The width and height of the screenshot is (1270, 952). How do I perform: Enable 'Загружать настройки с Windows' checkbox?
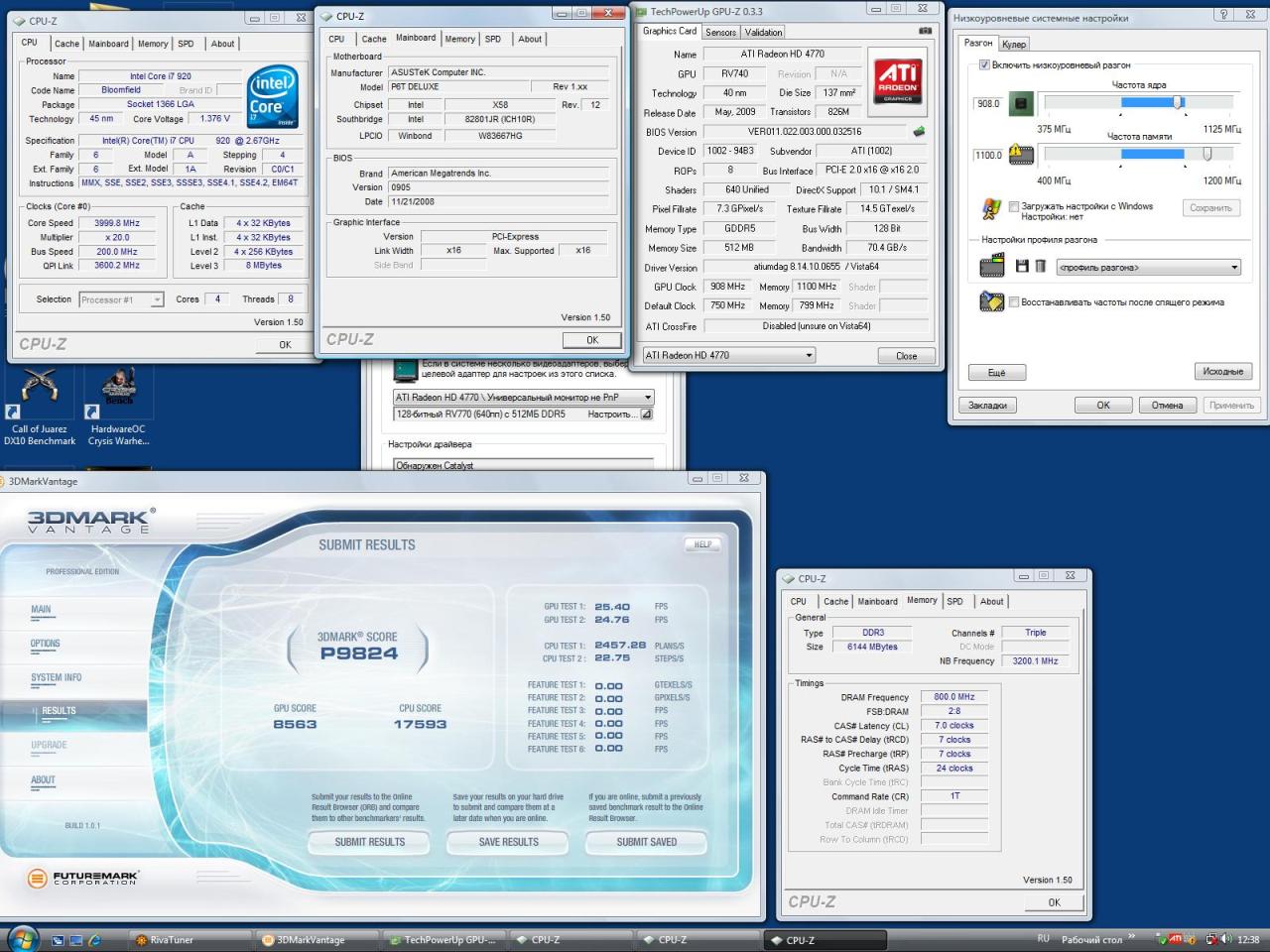click(x=1014, y=206)
